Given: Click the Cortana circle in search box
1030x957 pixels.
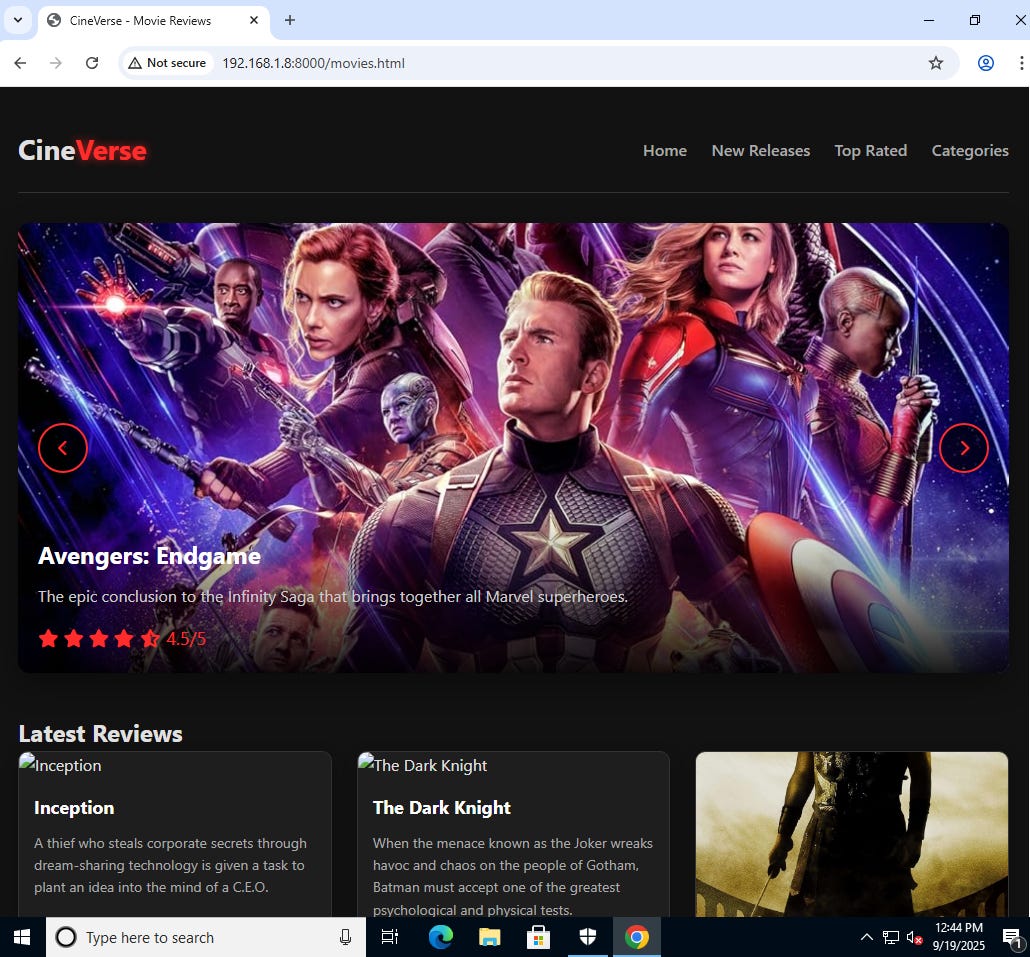Looking at the screenshot, I should pos(66,937).
